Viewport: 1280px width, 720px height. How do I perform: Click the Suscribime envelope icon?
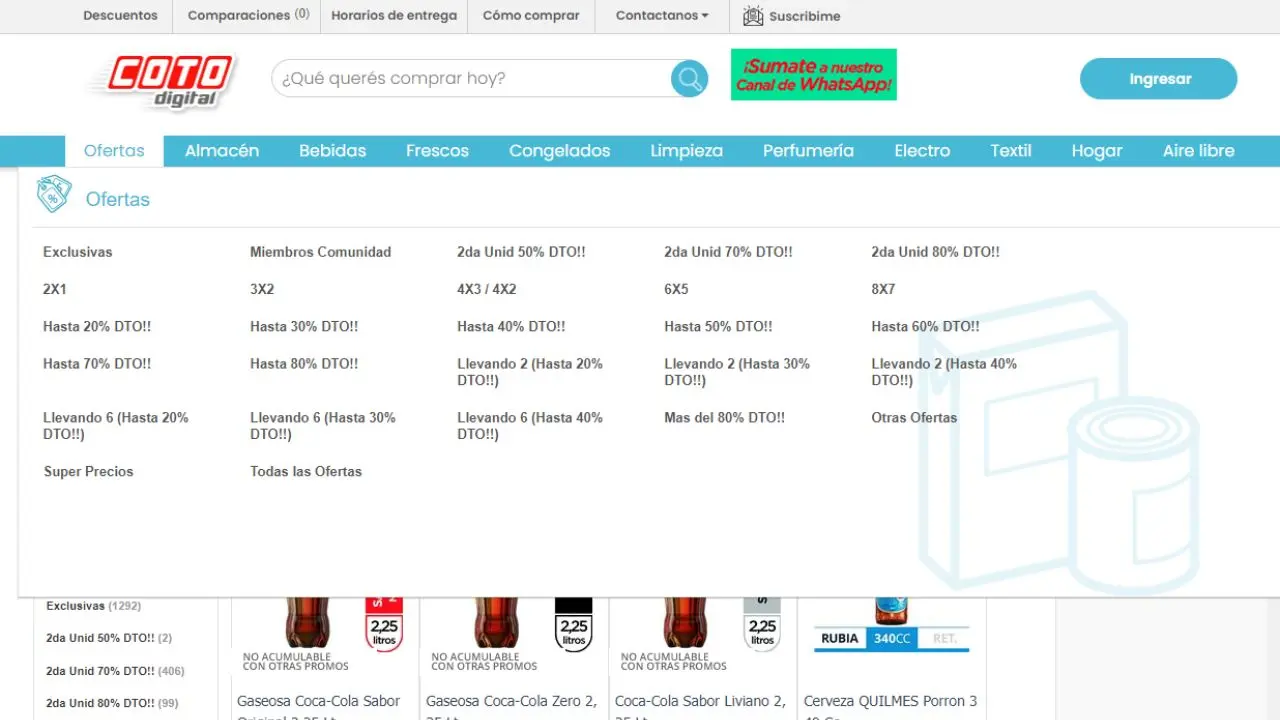[753, 16]
